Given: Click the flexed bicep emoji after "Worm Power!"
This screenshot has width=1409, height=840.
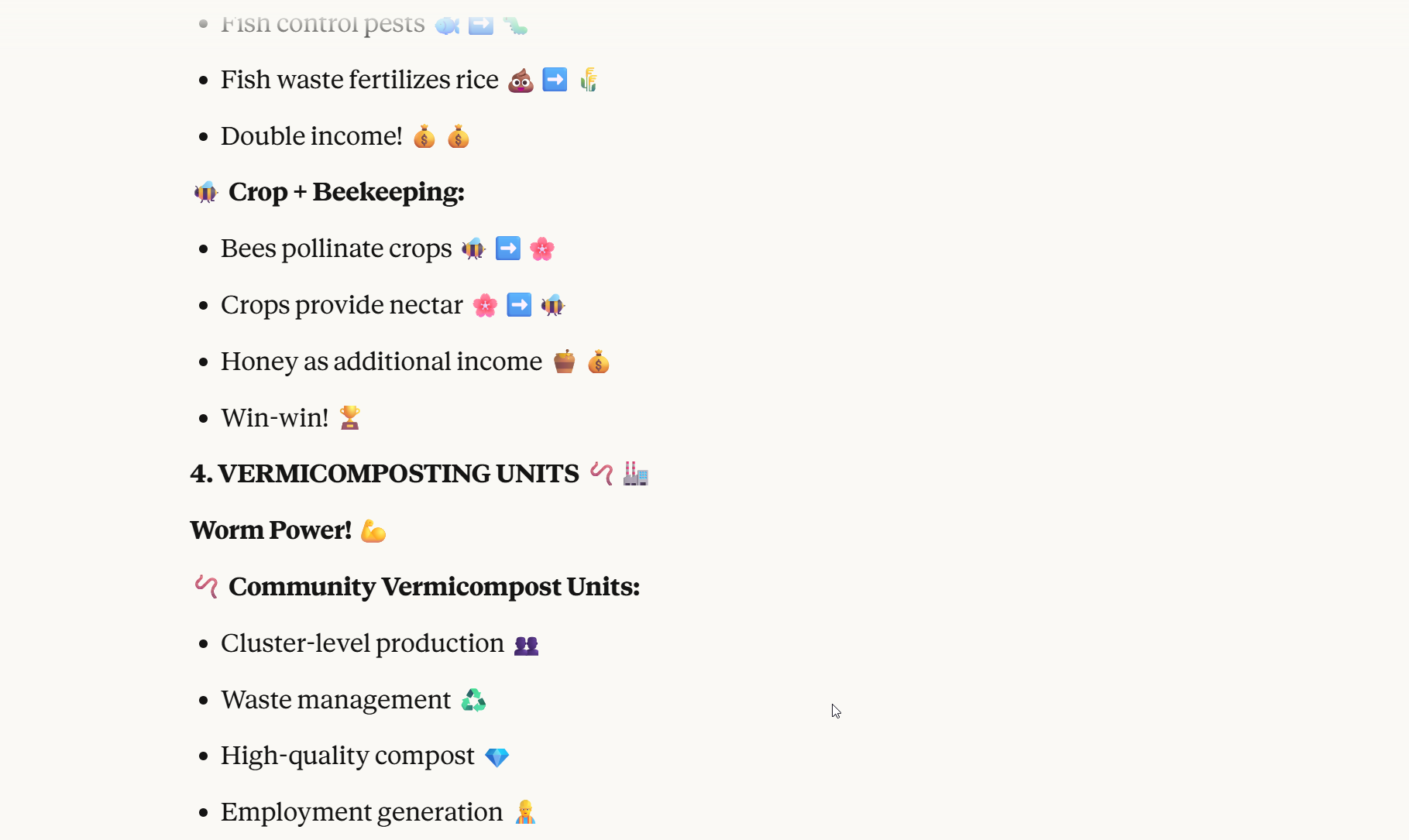Looking at the screenshot, I should tap(373, 531).
